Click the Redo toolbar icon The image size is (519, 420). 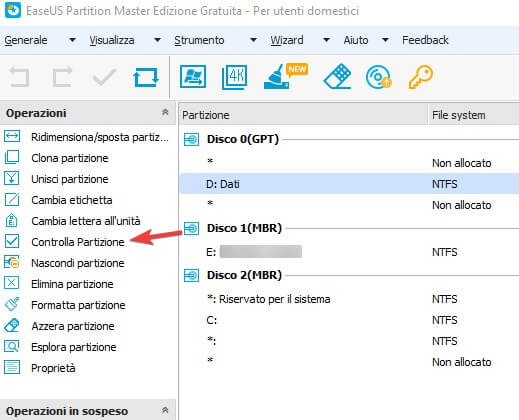pyautogui.click(x=62, y=77)
